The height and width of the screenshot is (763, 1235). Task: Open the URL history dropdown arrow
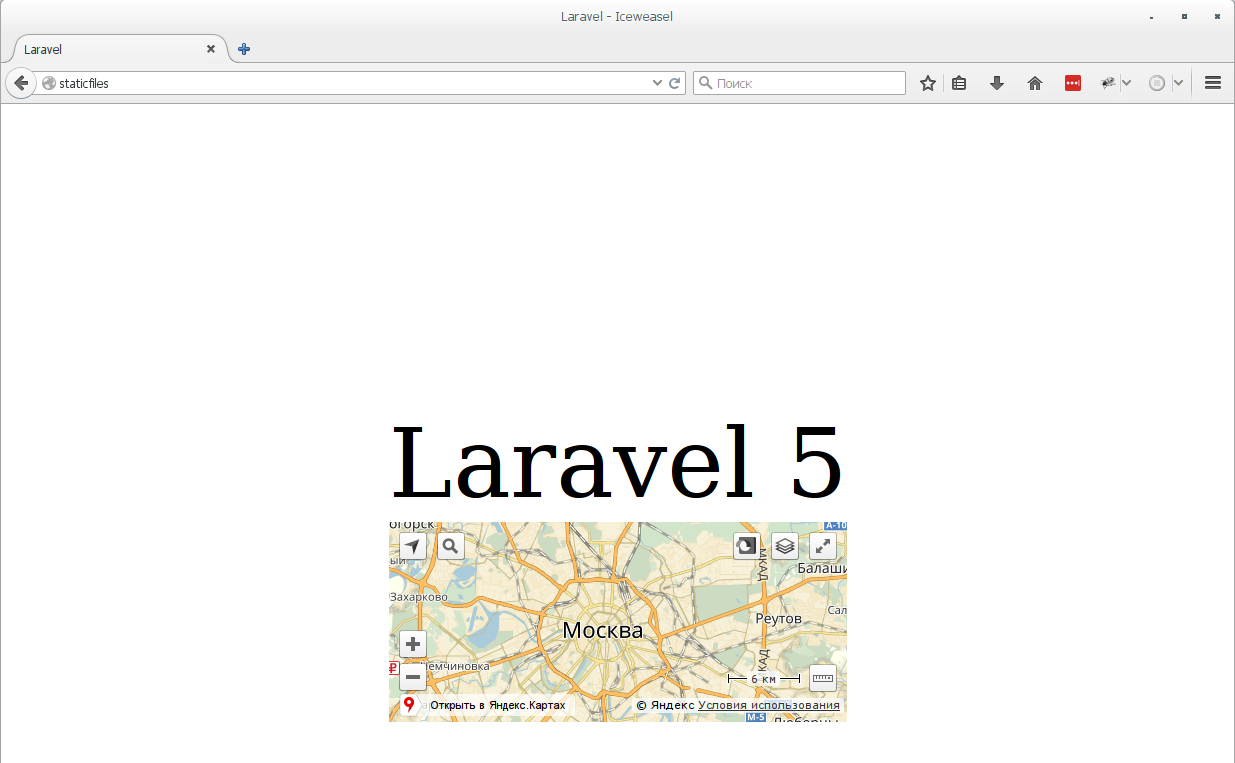[x=657, y=84]
